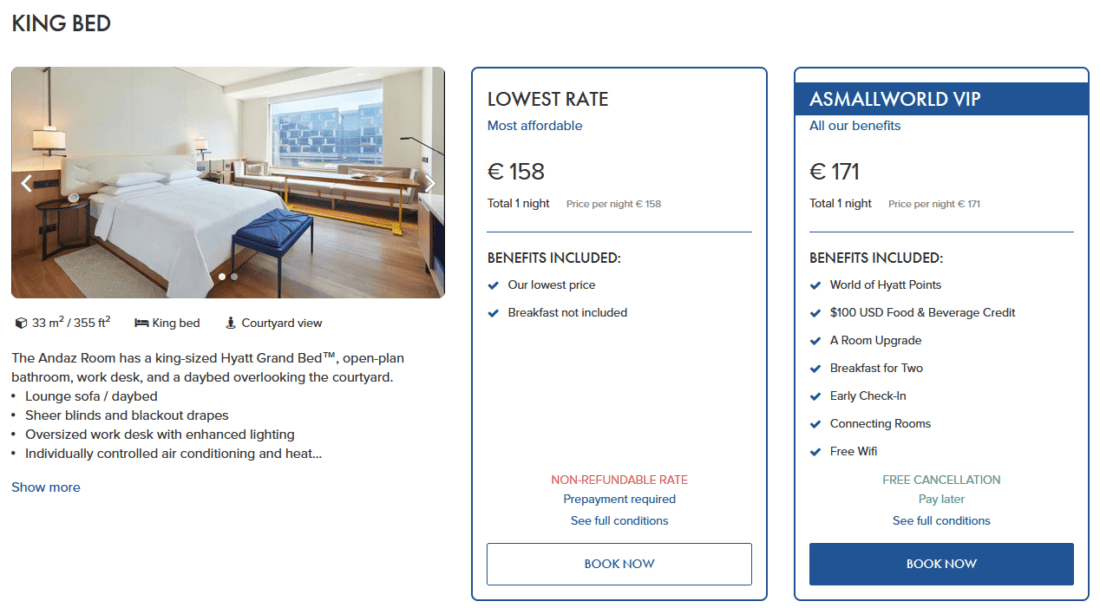Viewport: 1100px width, 608px height.
Task: Select the second carousel dot indicator
Action: click(234, 276)
